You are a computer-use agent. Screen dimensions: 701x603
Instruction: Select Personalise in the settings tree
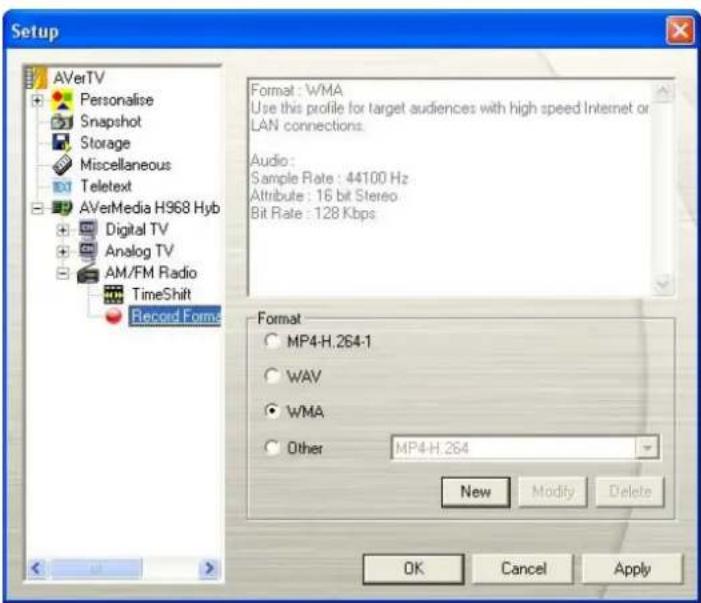coord(117,100)
